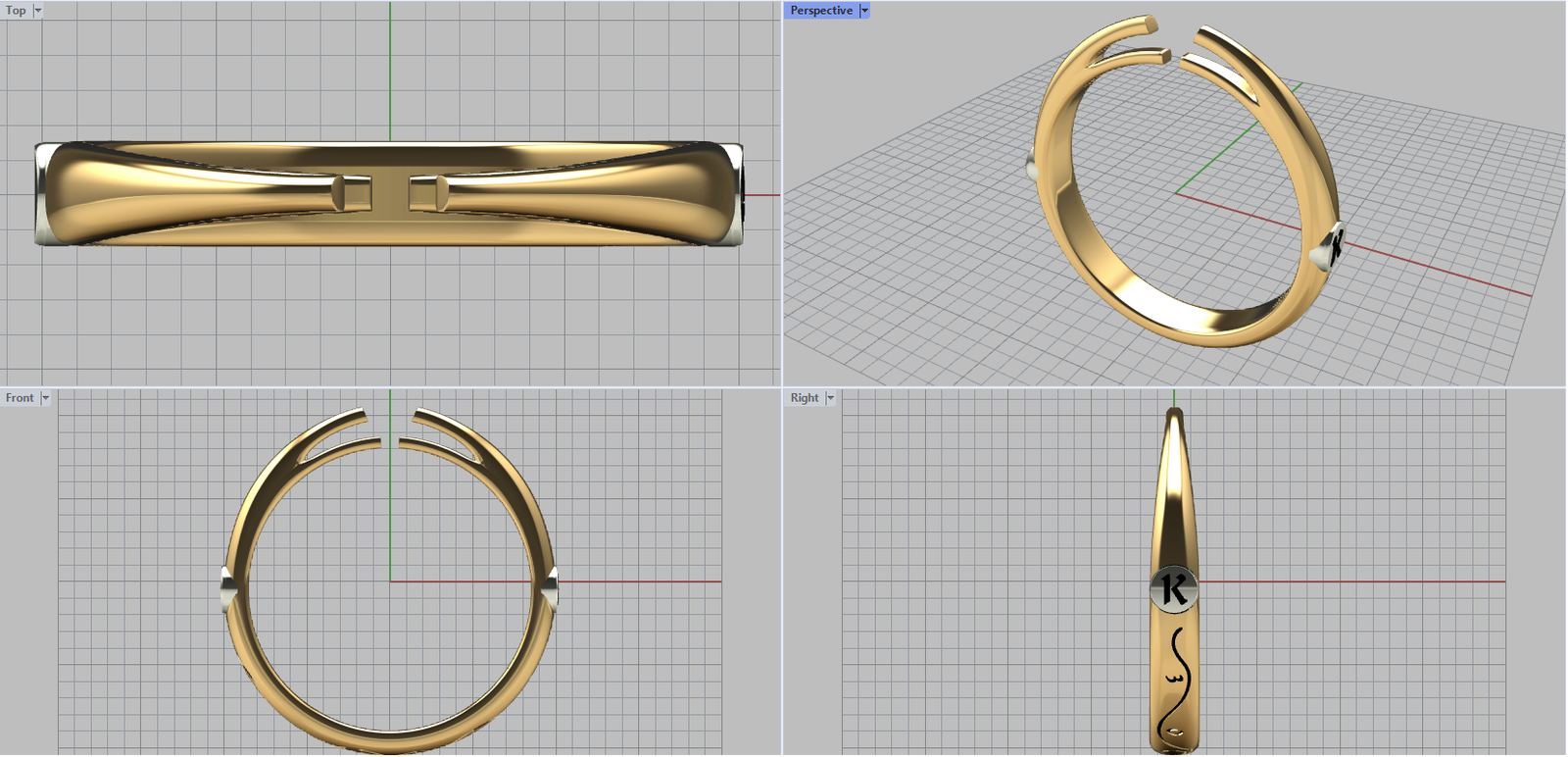Open the Right viewport dropdown arrow
The width and height of the screenshot is (1568, 757).
[x=830, y=398]
